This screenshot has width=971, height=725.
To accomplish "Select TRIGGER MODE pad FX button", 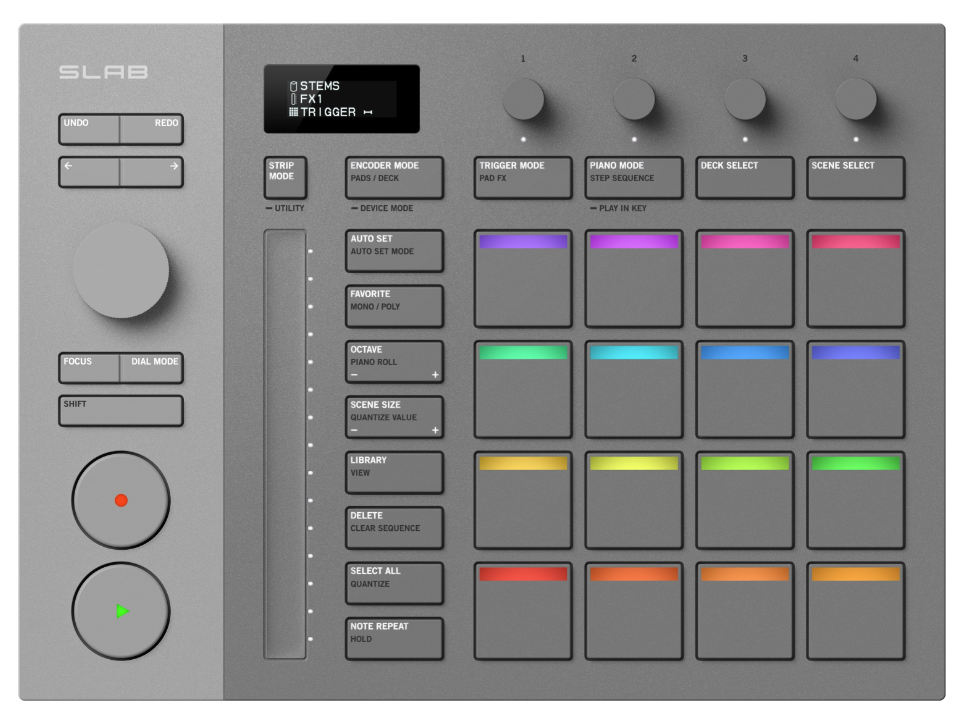I will click(x=523, y=177).
